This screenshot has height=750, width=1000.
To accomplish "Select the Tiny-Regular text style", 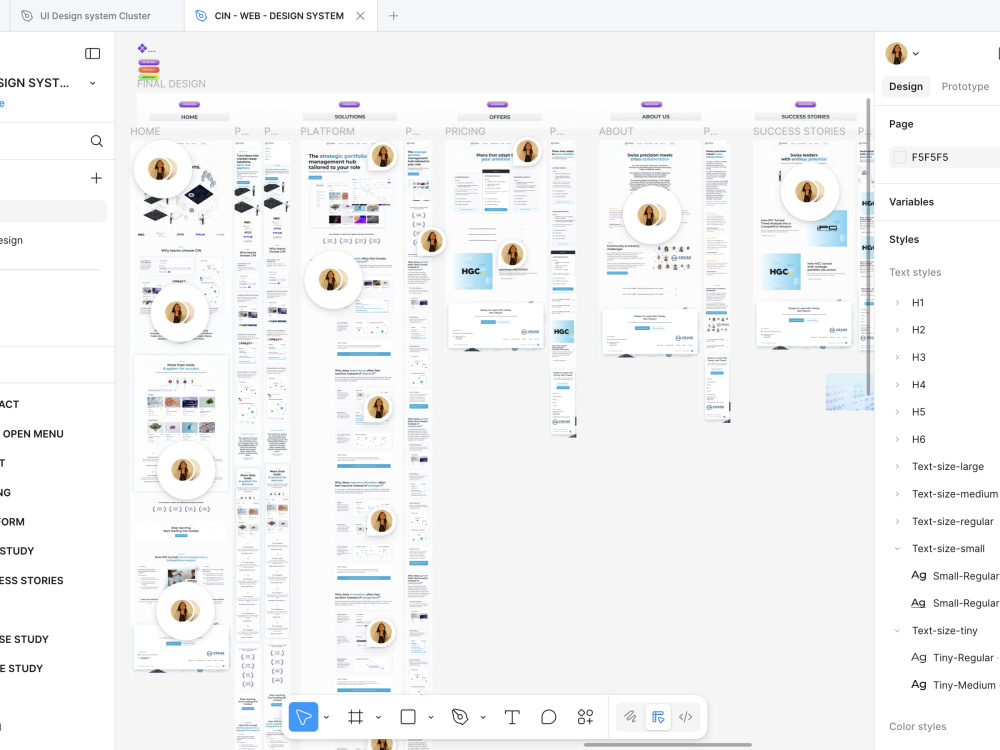I will click(x=954, y=658).
